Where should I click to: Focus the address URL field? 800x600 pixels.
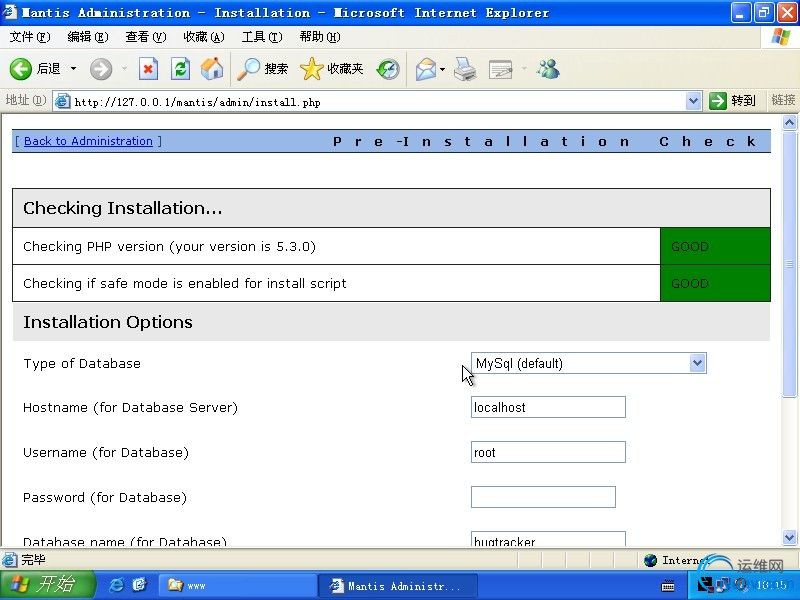378,102
